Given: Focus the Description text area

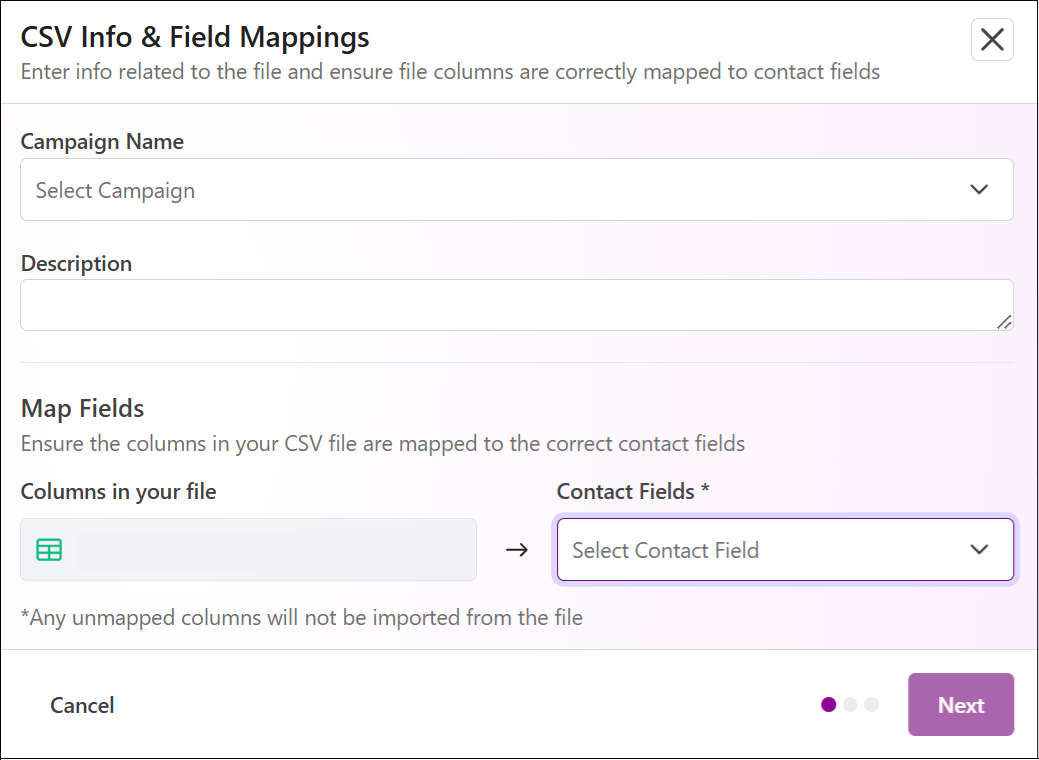Looking at the screenshot, I should (x=517, y=305).
